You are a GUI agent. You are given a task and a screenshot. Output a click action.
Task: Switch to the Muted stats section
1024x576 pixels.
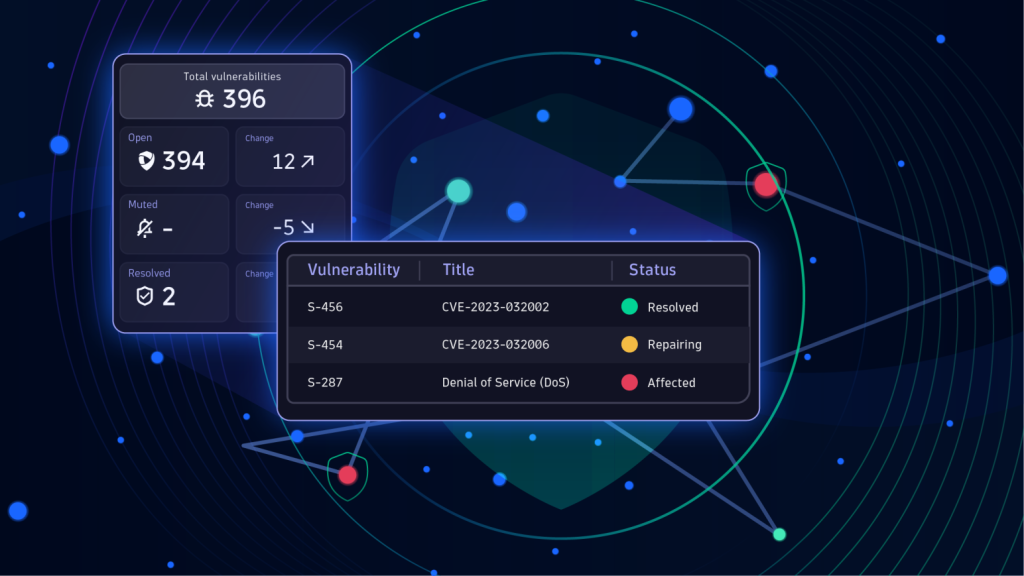pos(173,222)
